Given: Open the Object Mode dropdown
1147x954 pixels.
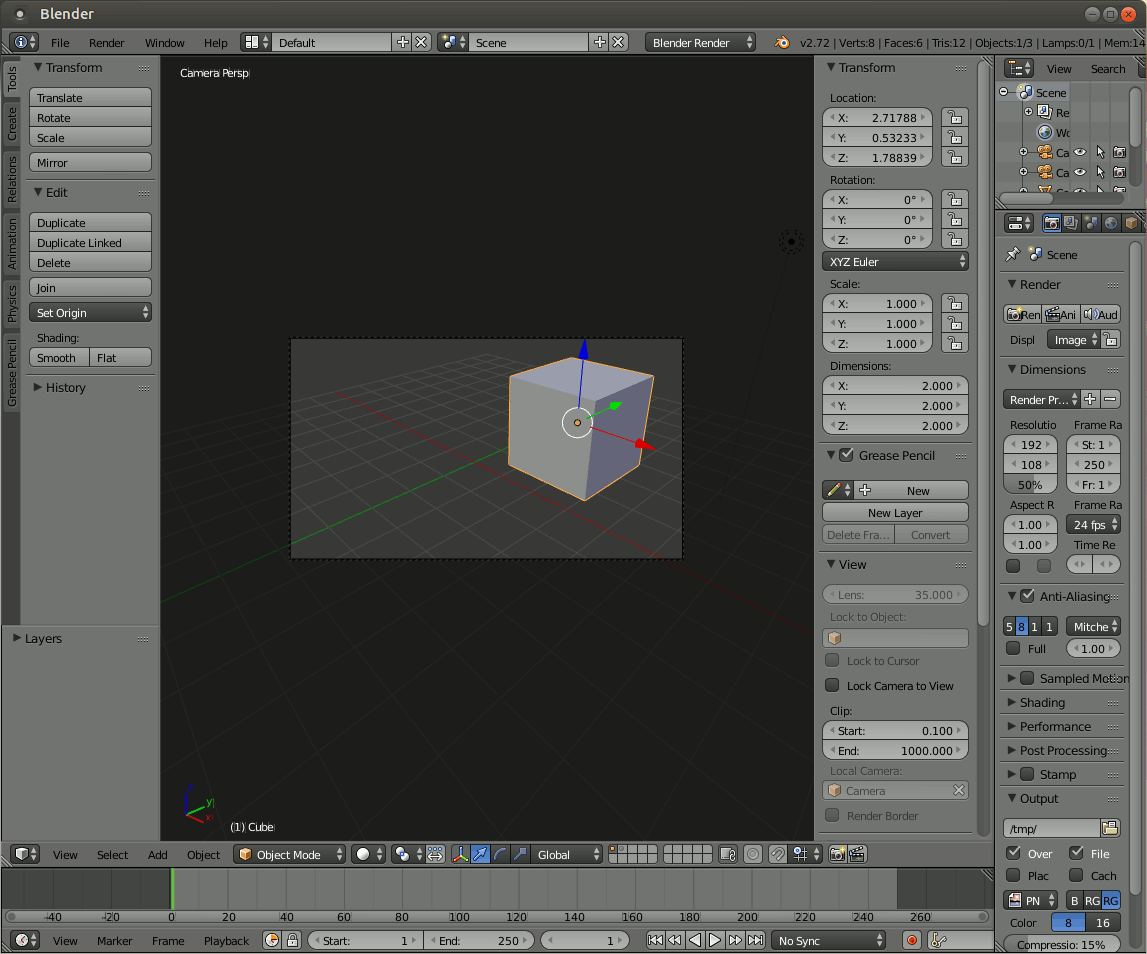Looking at the screenshot, I should coord(289,854).
